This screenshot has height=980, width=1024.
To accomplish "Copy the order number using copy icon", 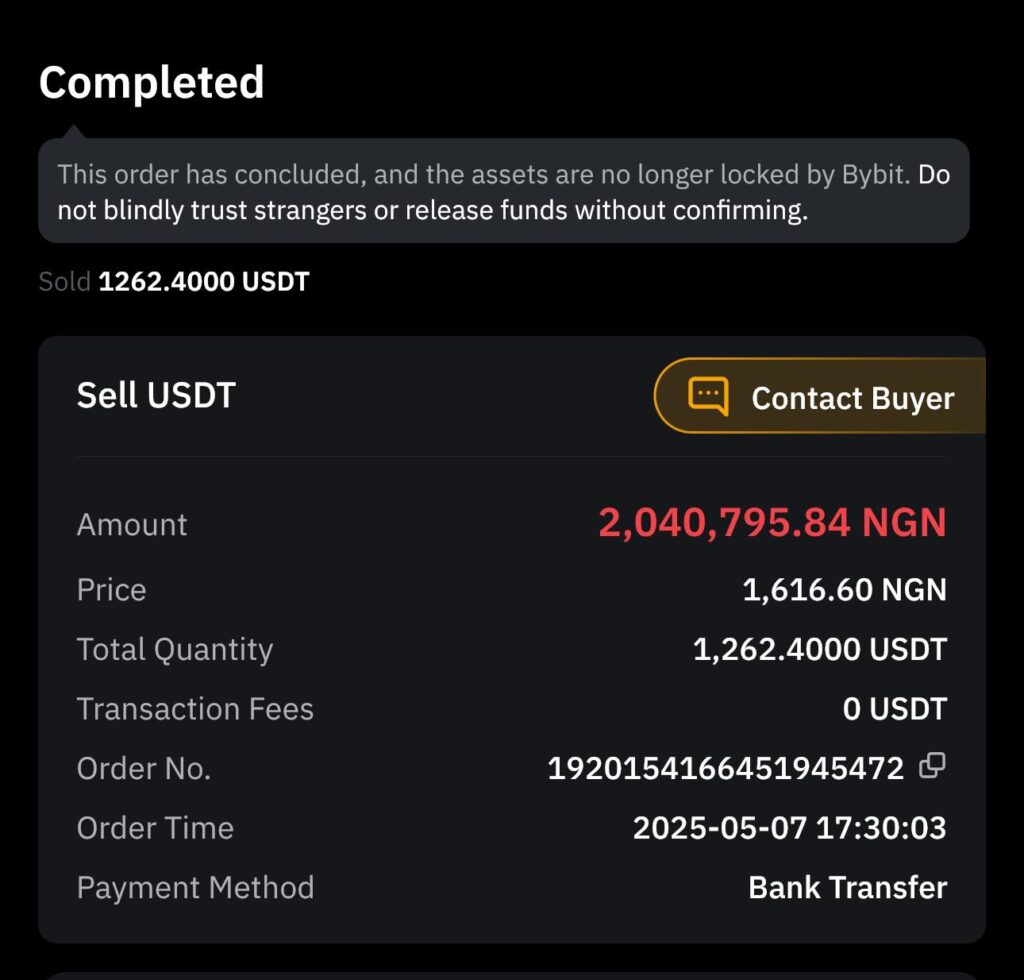I will pyautogui.click(x=932, y=766).
